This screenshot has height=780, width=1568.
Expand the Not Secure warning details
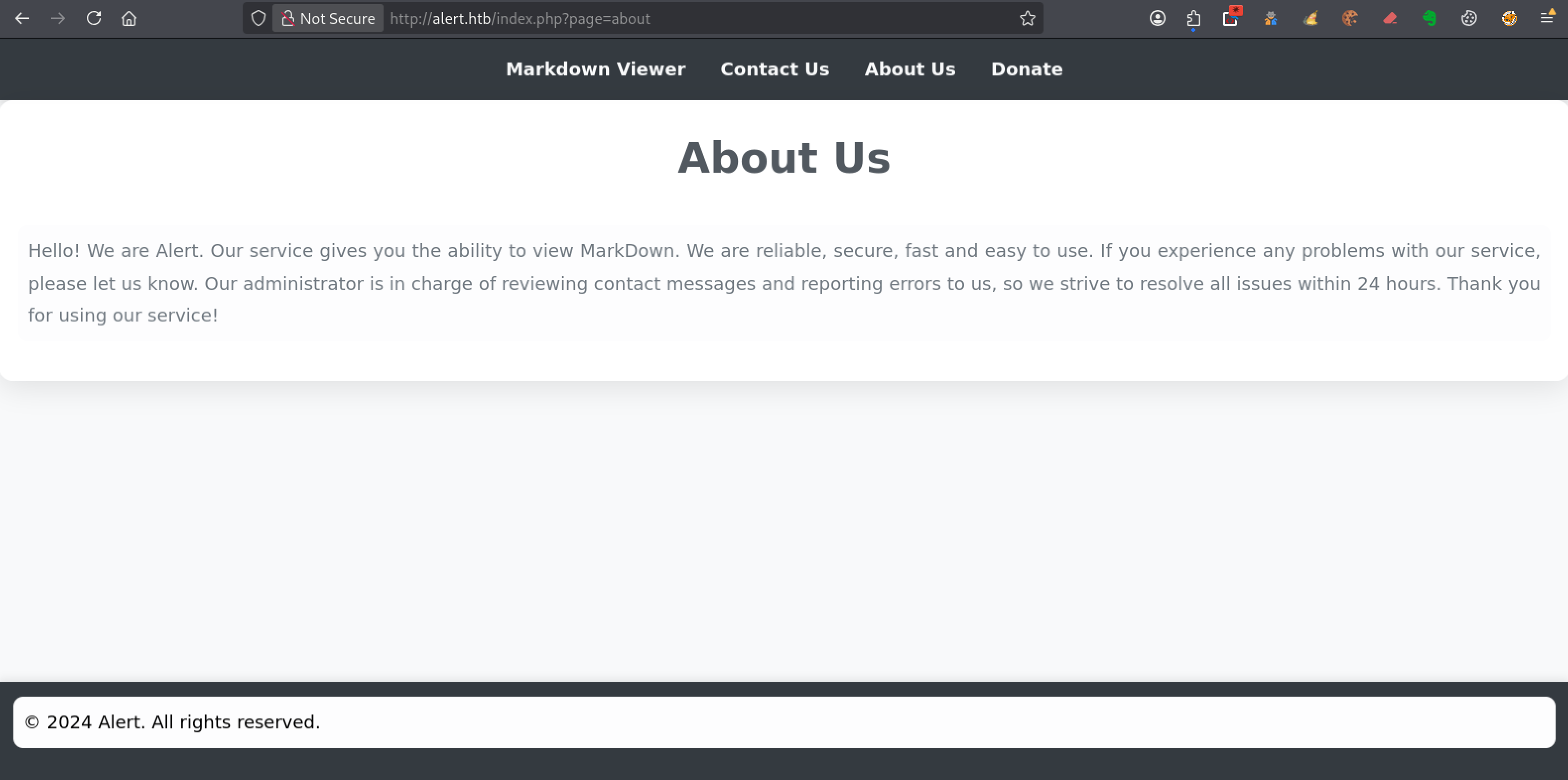338,18
